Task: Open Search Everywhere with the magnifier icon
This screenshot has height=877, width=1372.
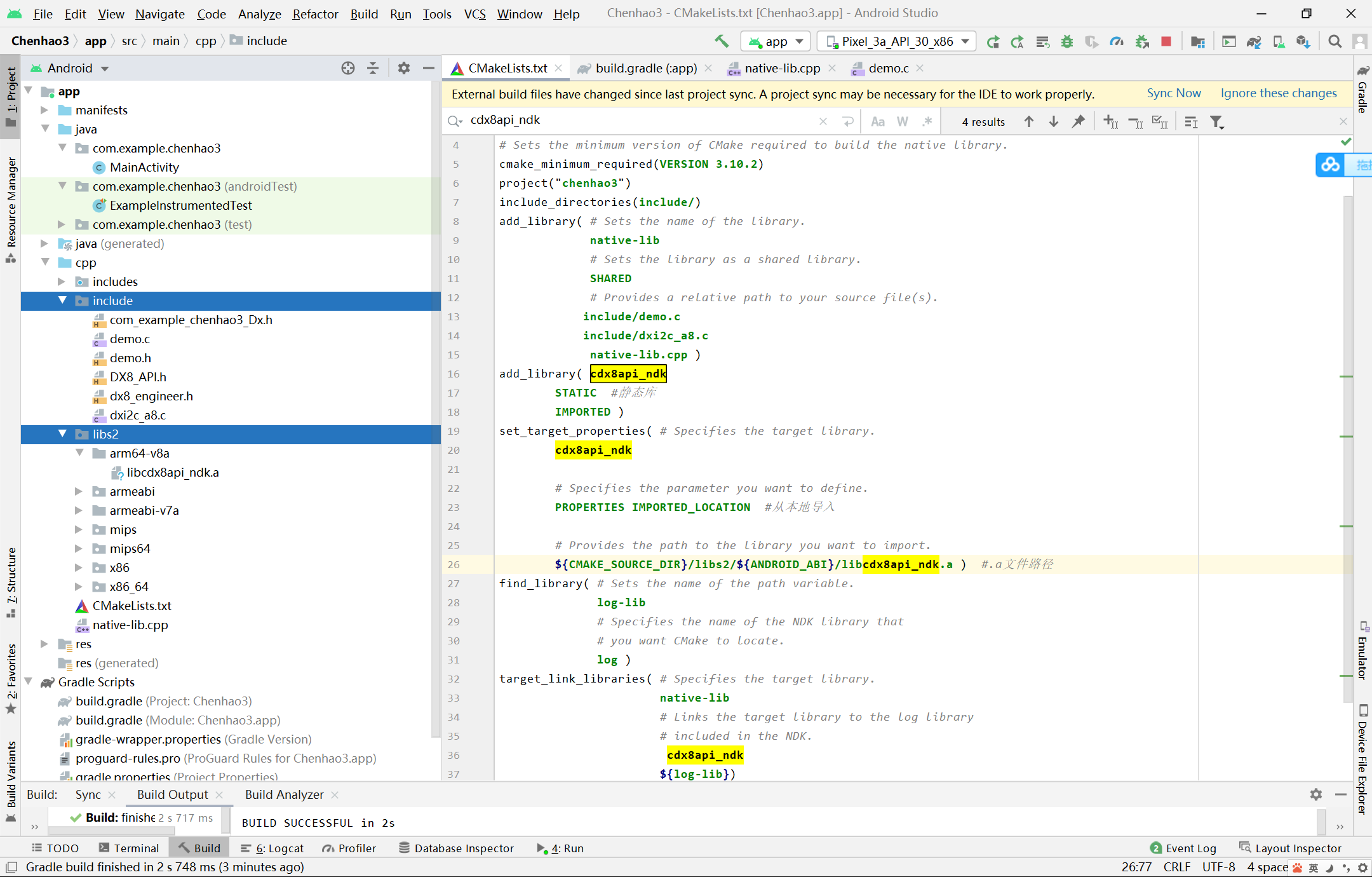Action: (1335, 41)
